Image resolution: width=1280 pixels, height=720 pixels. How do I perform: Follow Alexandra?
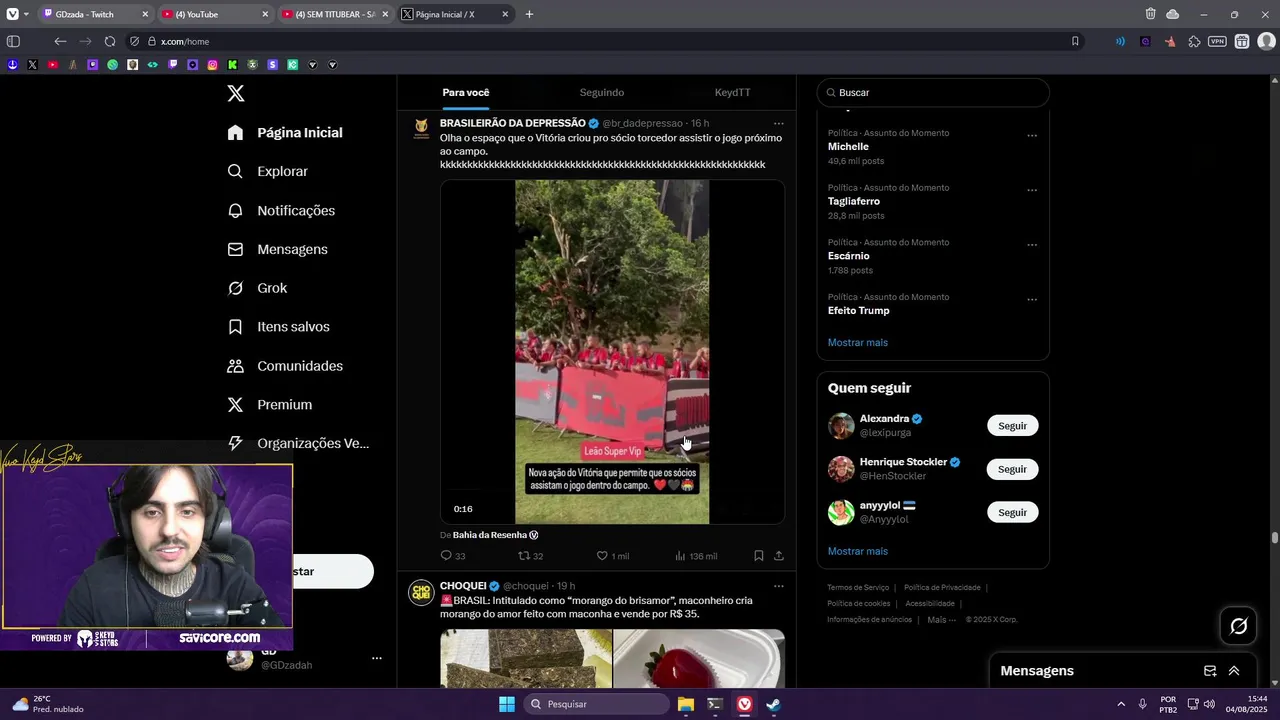tap(1012, 426)
